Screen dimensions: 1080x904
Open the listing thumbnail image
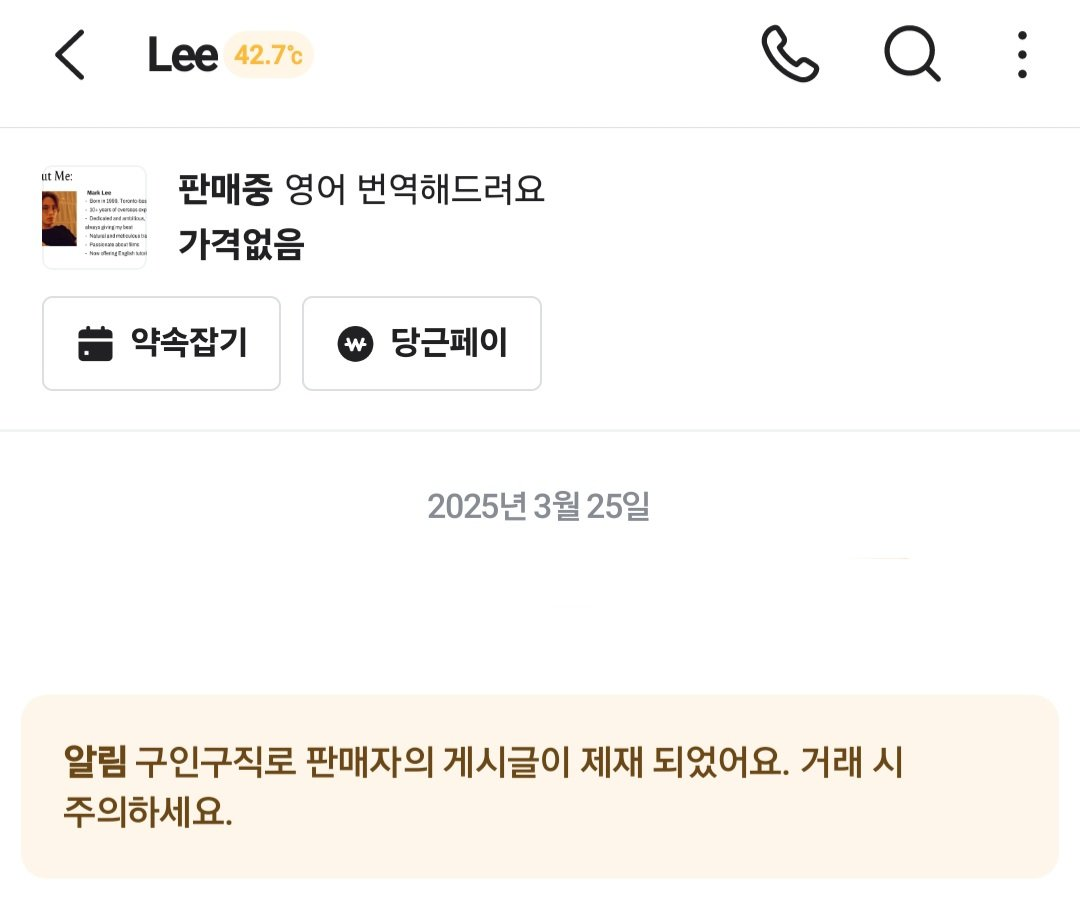pos(95,217)
